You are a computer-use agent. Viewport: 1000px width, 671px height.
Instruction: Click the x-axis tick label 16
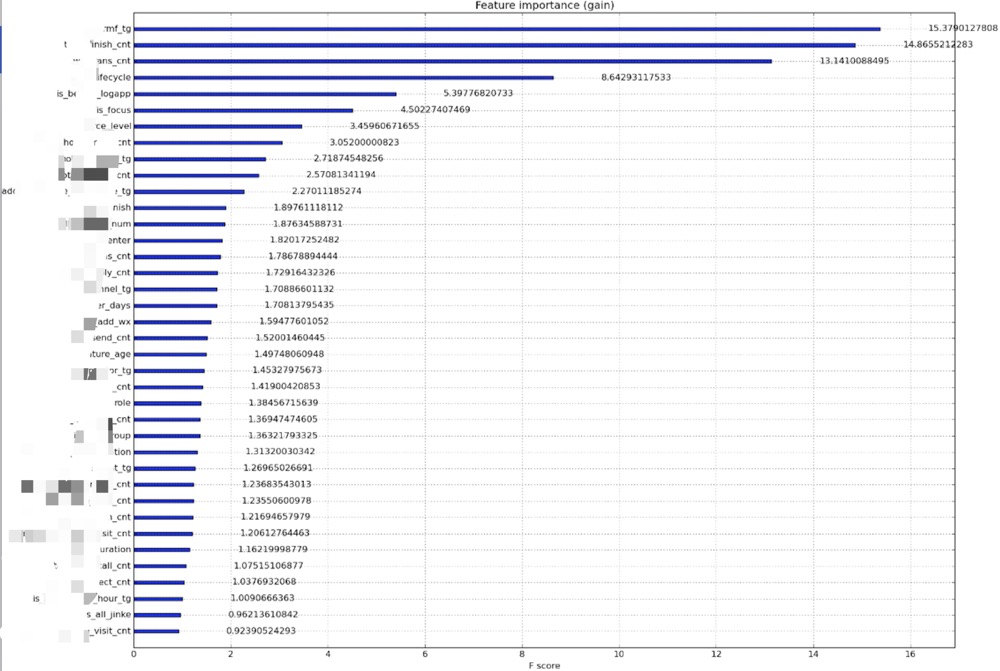pos(910,653)
